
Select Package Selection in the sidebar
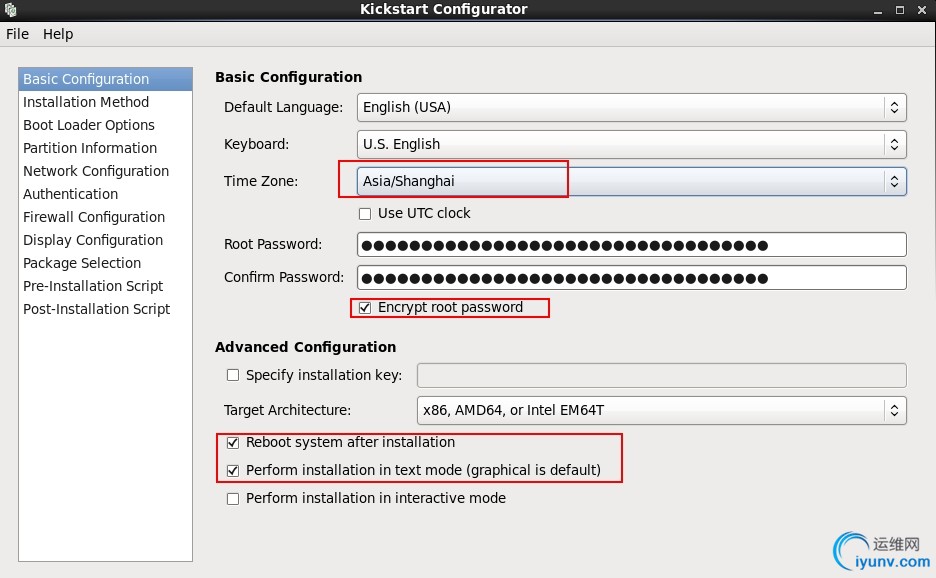[82, 263]
